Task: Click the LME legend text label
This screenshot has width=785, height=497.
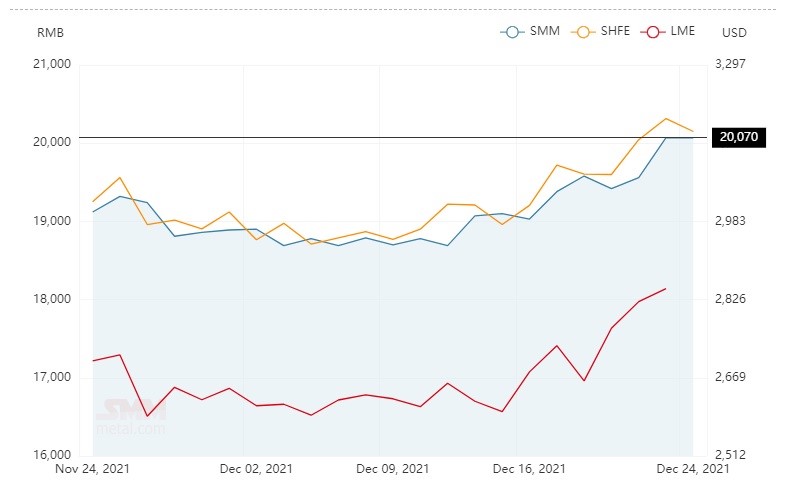Action: (682, 31)
